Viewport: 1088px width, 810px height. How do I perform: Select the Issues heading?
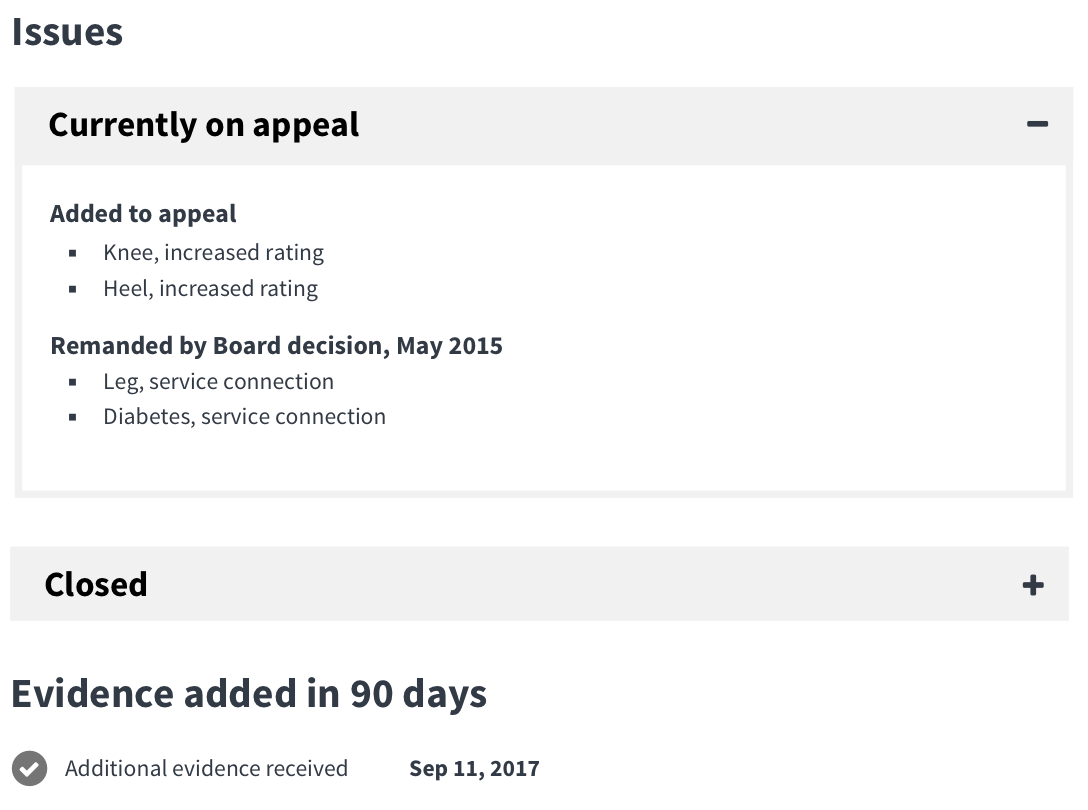(x=67, y=32)
